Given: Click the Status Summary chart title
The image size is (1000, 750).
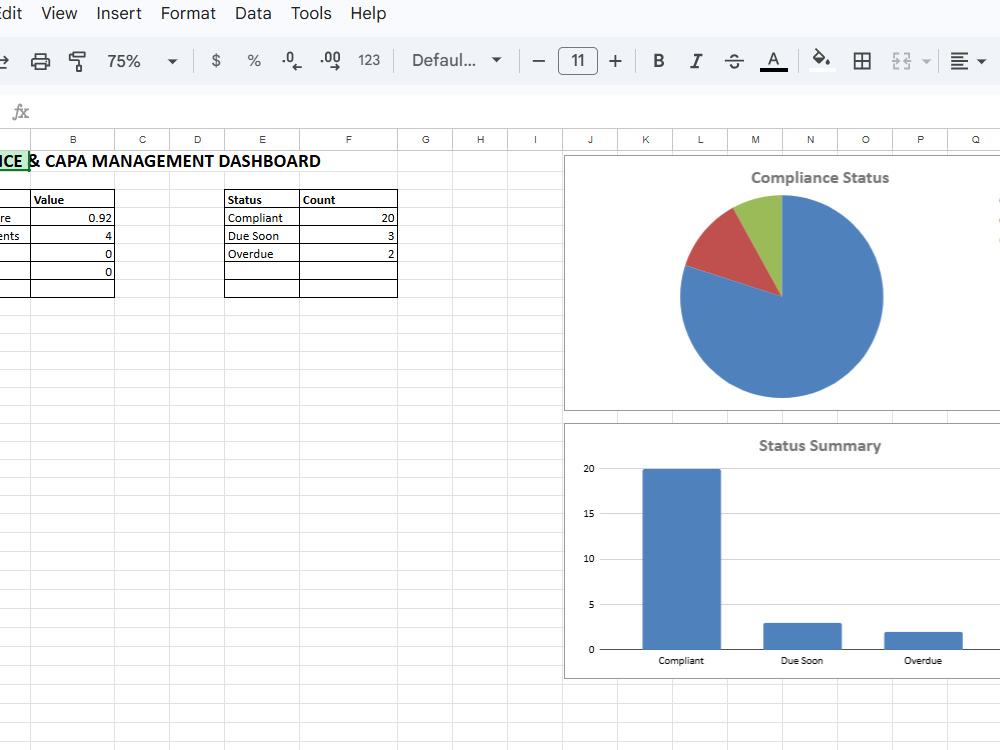Looking at the screenshot, I should point(820,446).
